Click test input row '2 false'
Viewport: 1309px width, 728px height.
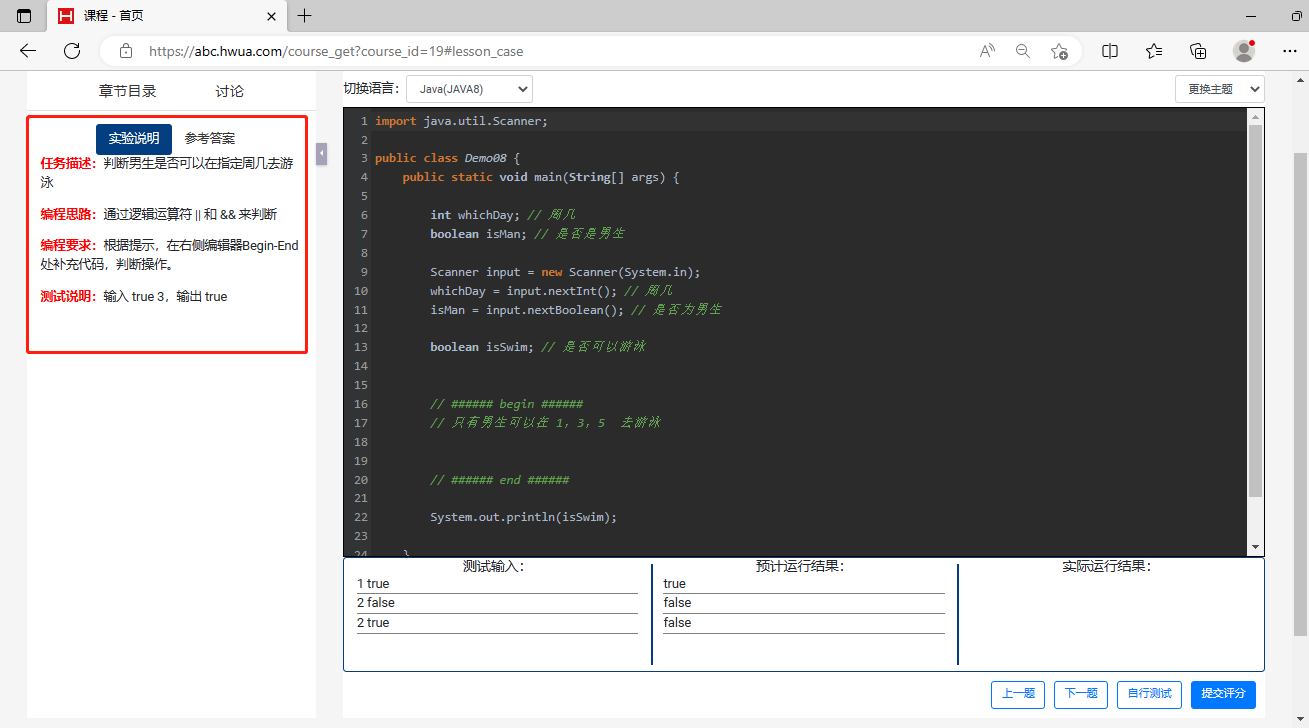pos(497,603)
